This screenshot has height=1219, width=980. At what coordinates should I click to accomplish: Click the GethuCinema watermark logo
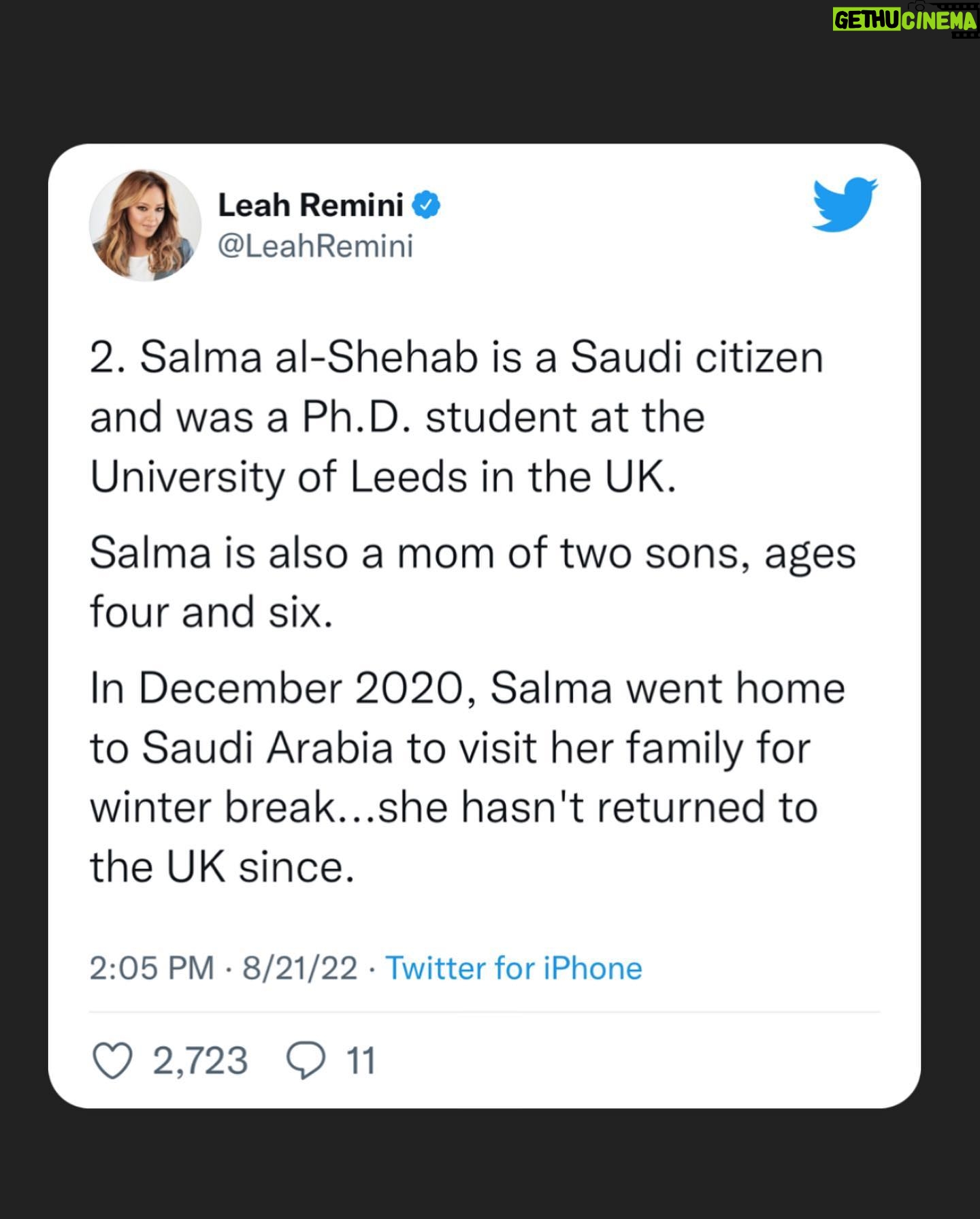coord(905,21)
